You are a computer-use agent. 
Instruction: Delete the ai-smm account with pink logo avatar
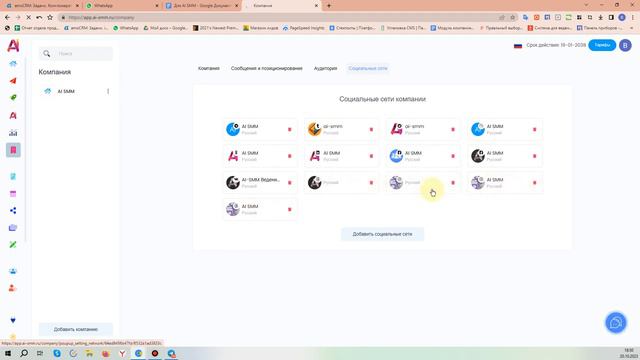[453, 129]
